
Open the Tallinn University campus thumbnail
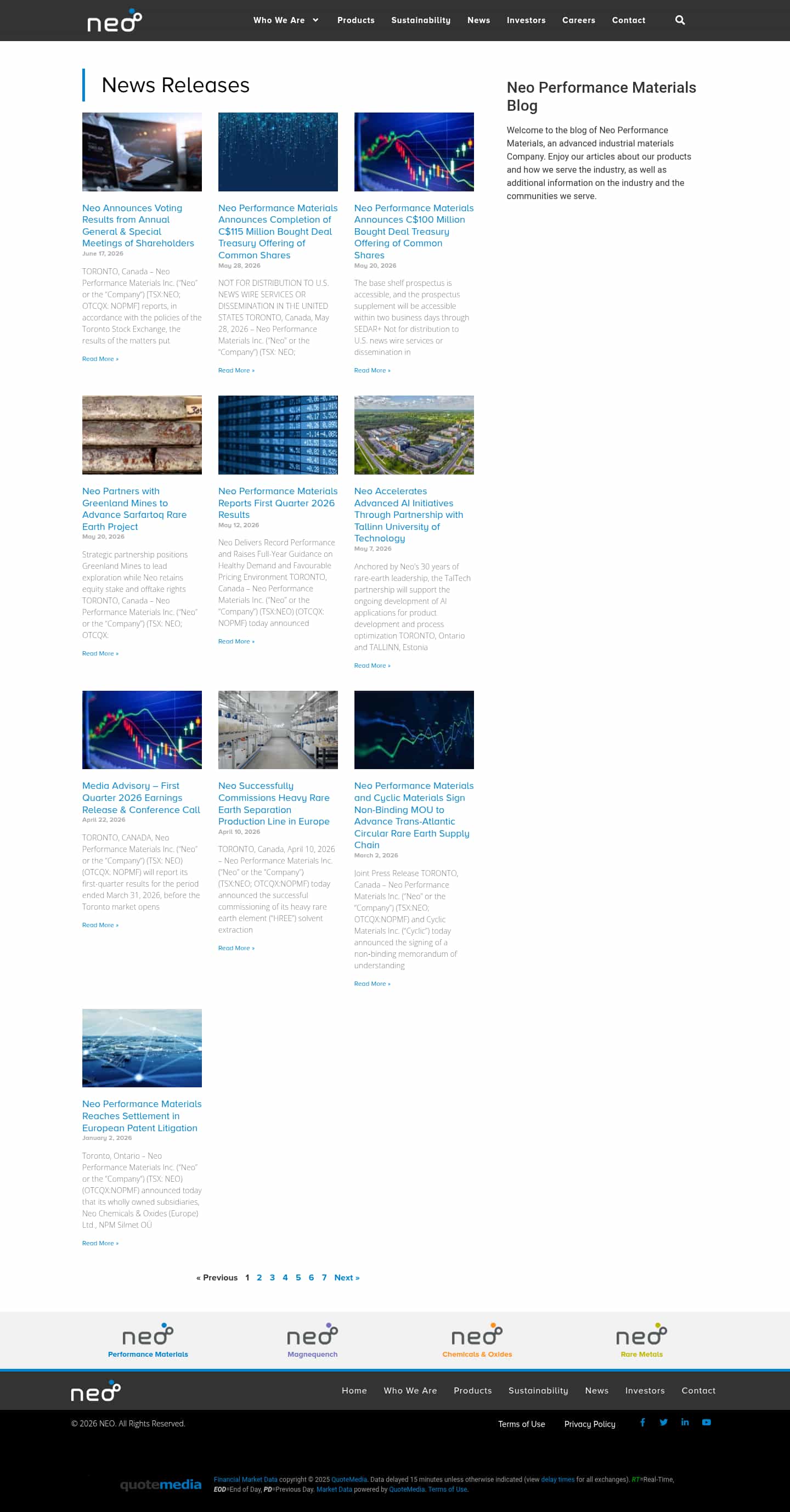tap(414, 435)
